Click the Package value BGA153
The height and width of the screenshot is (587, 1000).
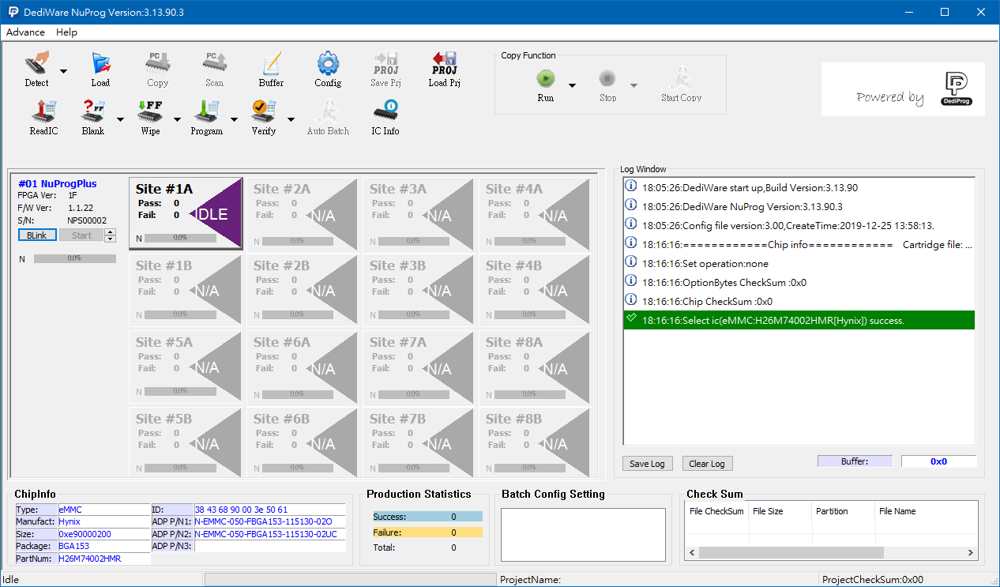pyautogui.click(x=103, y=546)
